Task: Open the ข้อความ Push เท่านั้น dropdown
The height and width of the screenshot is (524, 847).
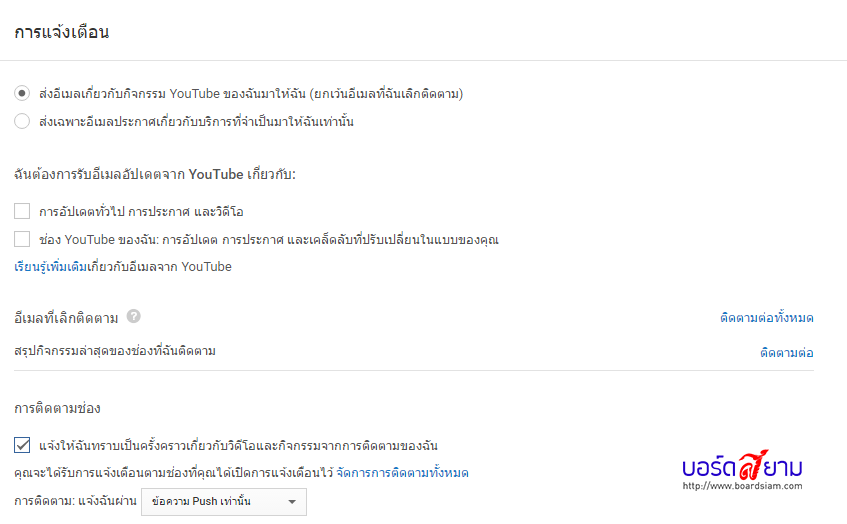Action: click(222, 502)
